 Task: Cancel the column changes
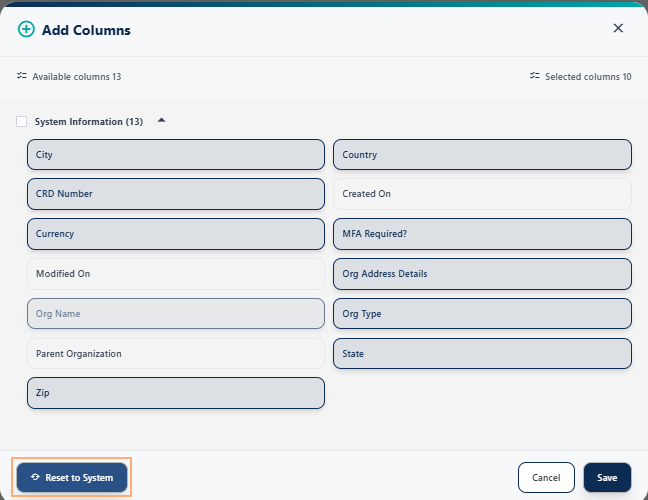(x=546, y=478)
